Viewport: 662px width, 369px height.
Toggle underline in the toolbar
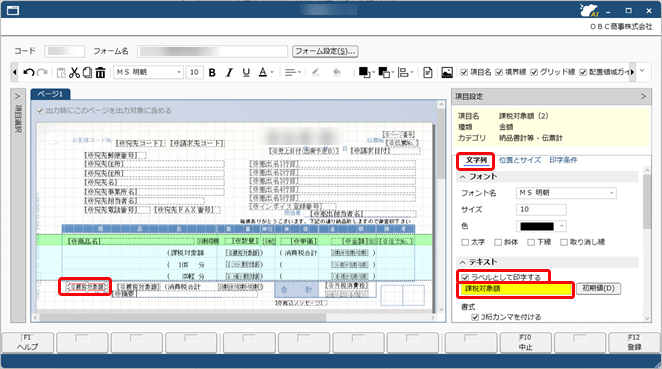pyautogui.click(x=246, y=73)
